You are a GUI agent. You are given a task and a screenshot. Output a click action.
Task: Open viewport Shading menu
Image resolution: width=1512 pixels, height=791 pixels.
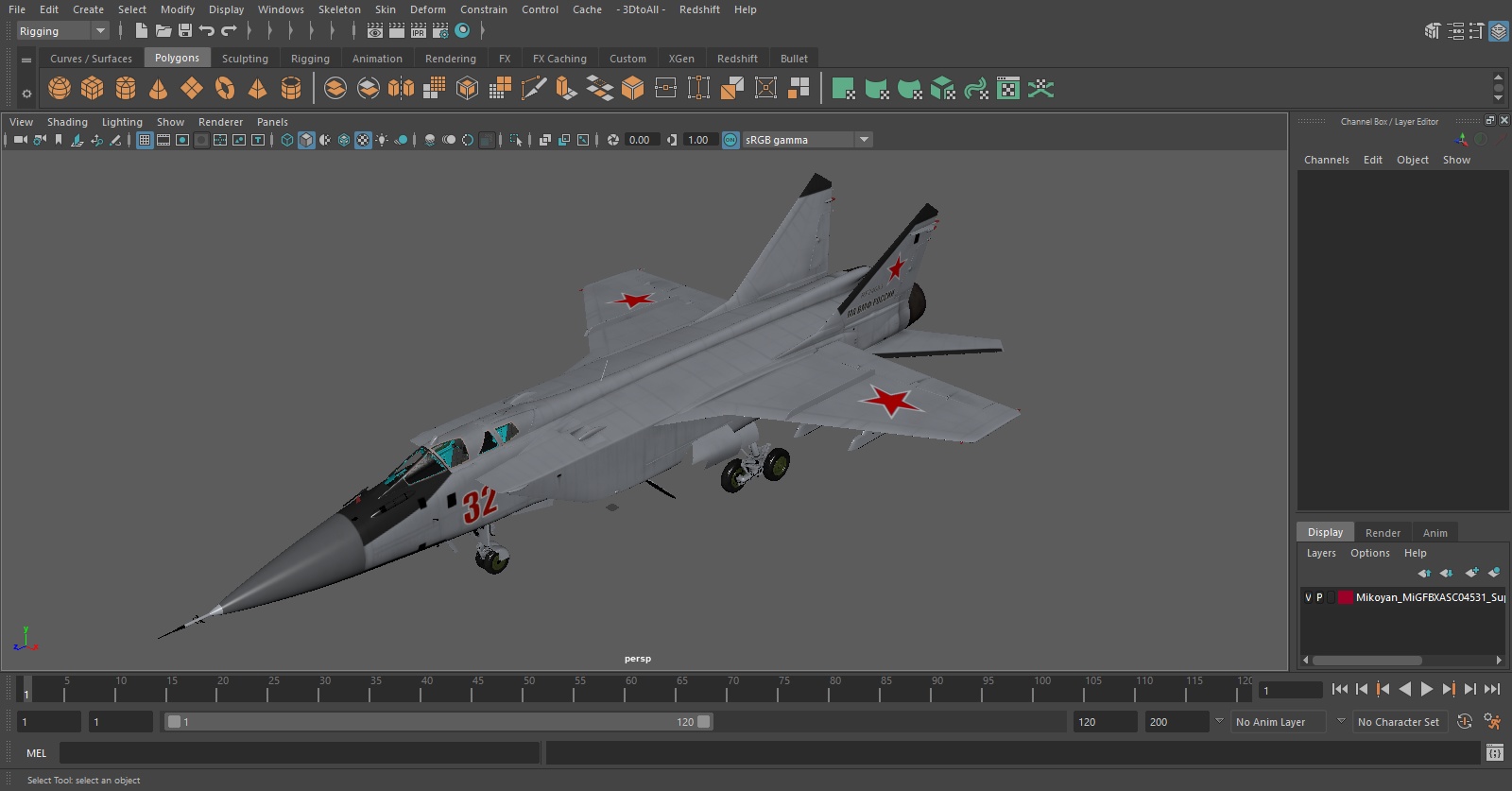pyautogui.click(x=67, y=122)
